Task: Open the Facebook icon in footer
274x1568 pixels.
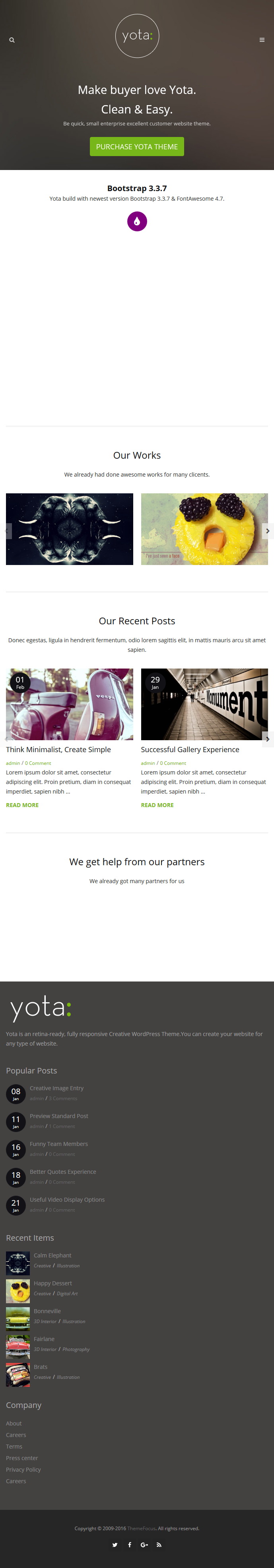Action: tap(129, 1545)
